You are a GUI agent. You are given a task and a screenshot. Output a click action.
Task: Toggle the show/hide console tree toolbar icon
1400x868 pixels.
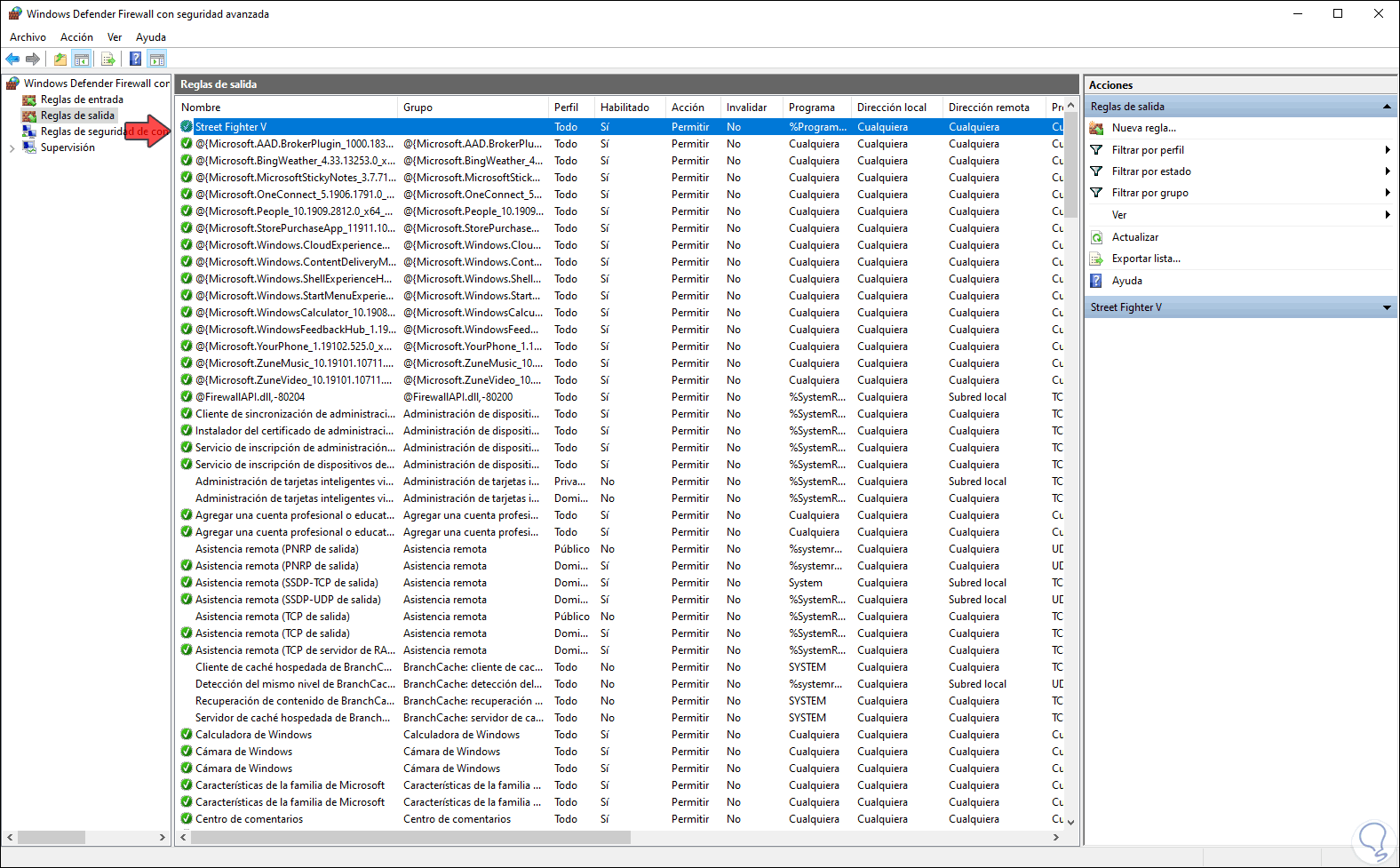click(x=82, y=60)
